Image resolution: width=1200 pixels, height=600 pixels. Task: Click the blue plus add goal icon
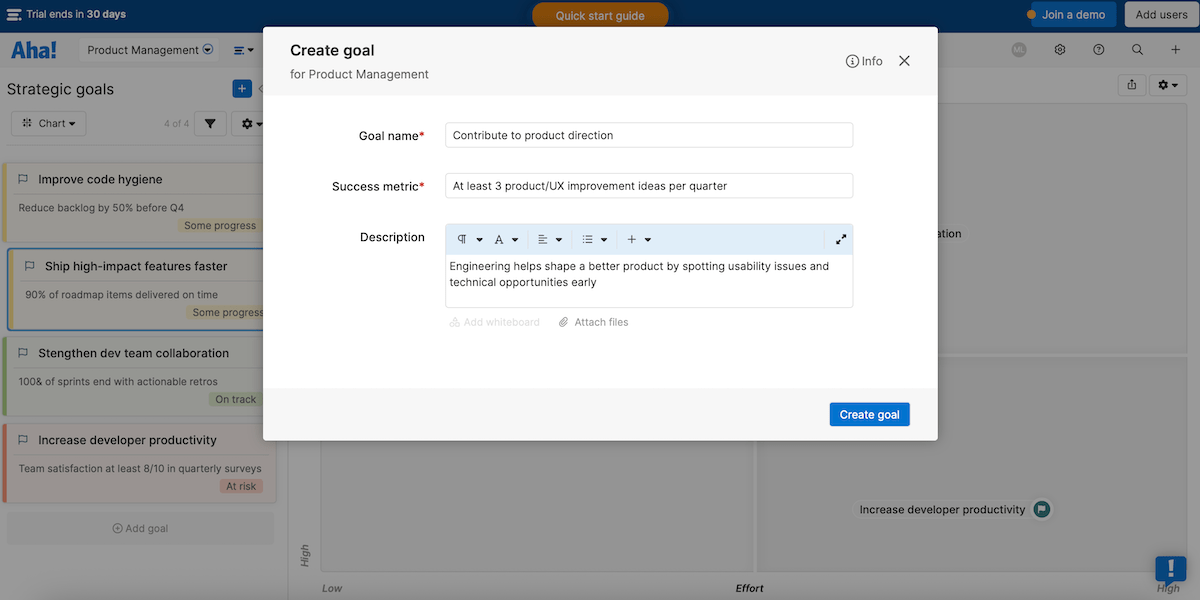click(241, 89)
